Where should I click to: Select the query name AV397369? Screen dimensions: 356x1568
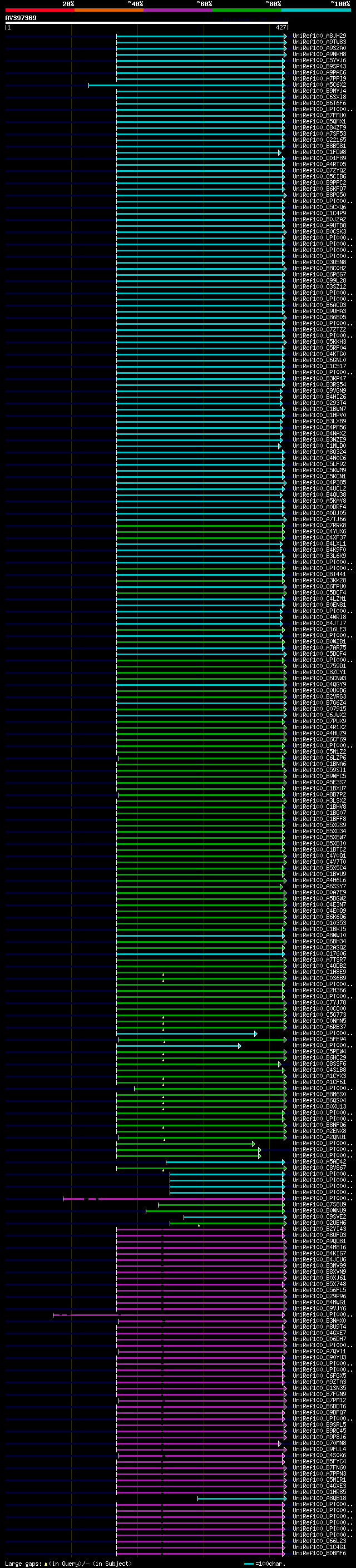pyautogui.click(x=21, y=18)
